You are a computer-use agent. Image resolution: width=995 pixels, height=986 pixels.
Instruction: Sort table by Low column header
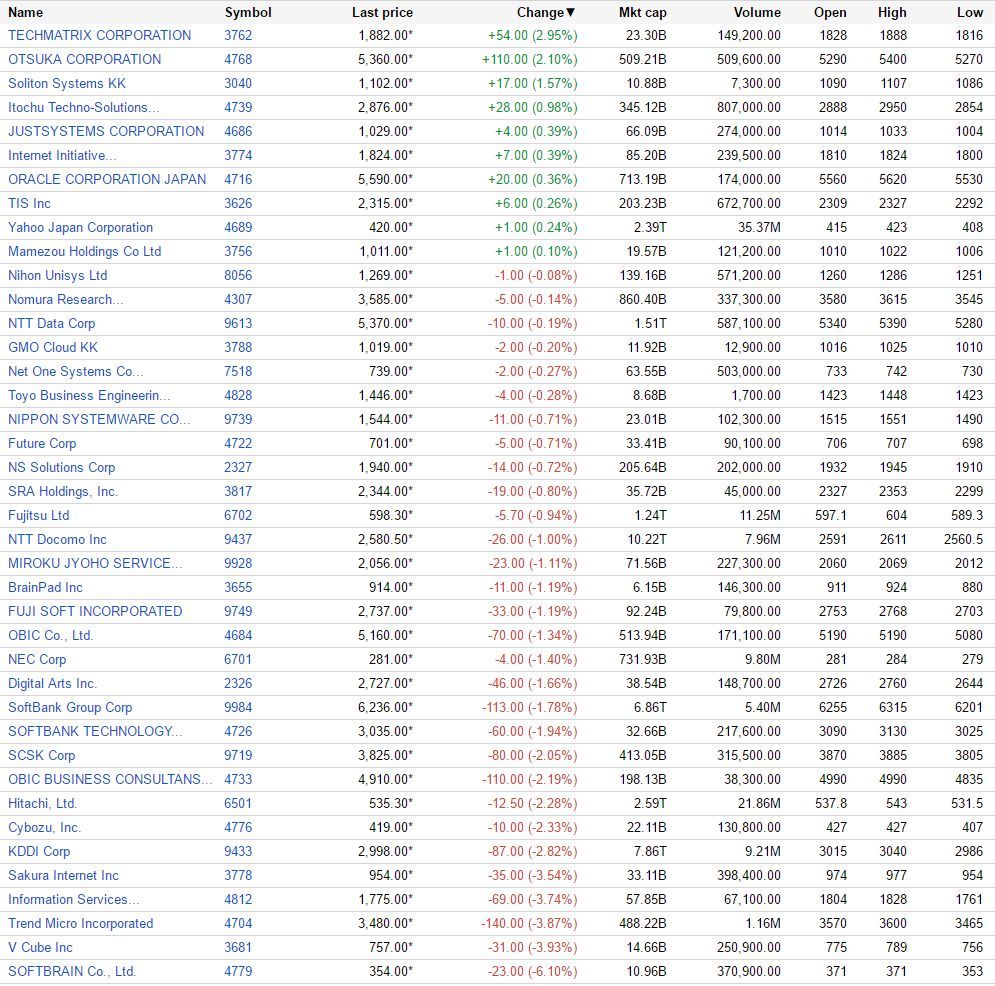pos(970,12)
